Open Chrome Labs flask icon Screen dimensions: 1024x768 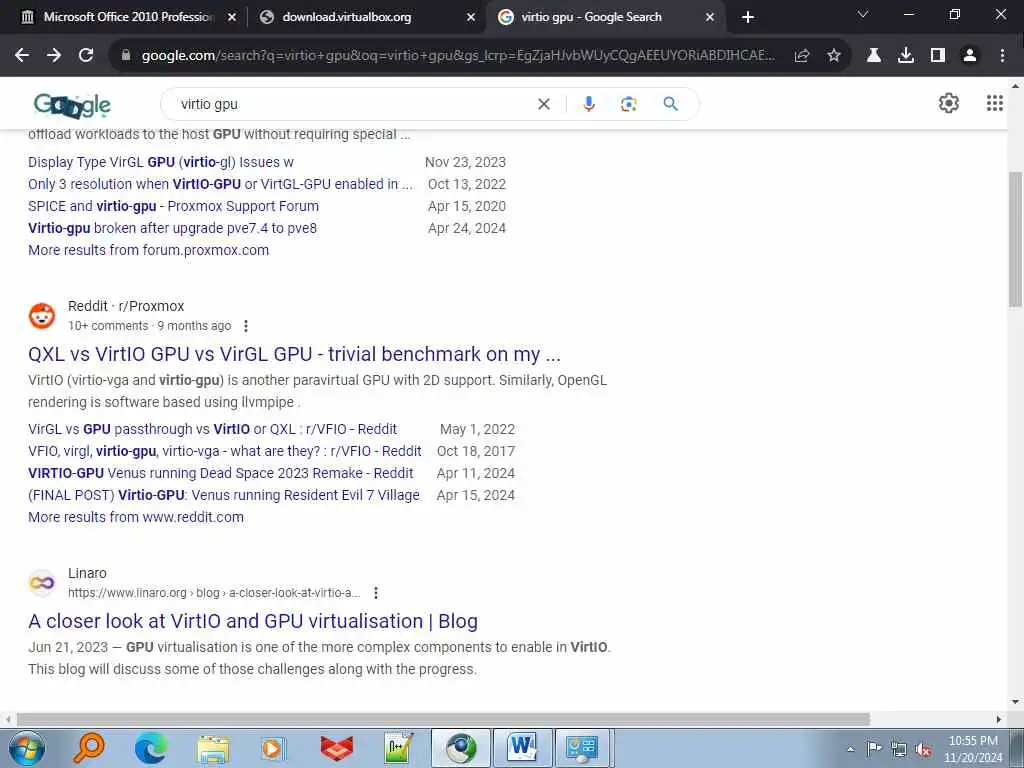pos(874,56)
